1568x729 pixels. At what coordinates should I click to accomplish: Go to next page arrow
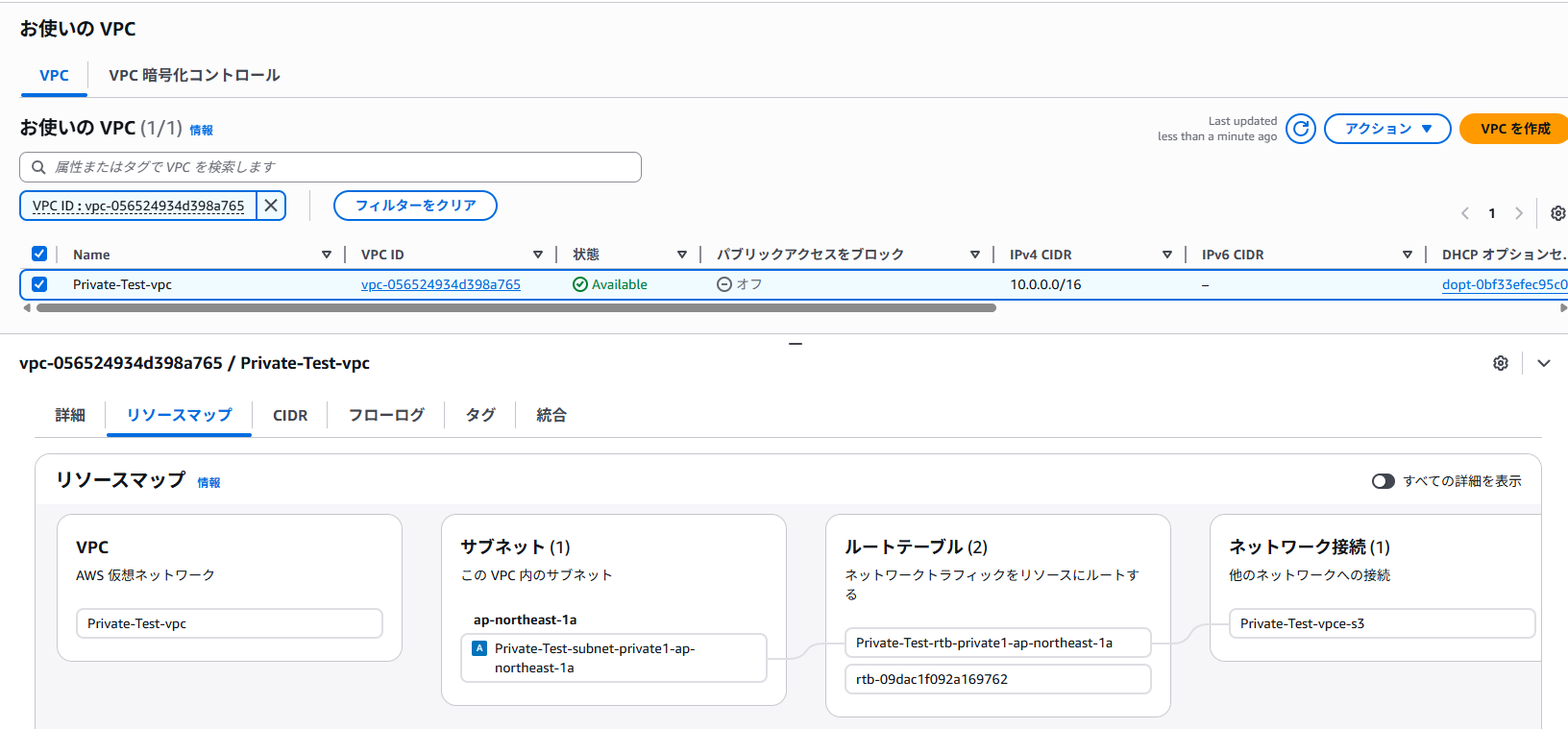(x=1518, y=213)
